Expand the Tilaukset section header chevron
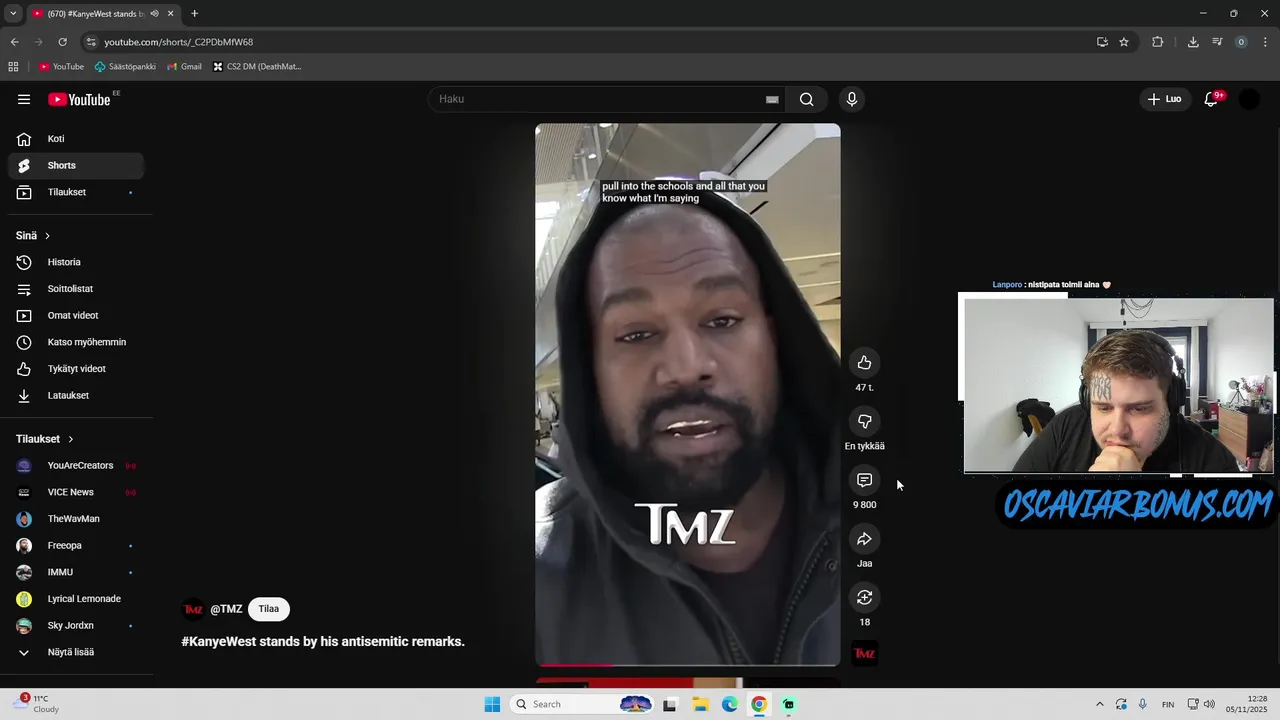Viewport: 1280px width, 720px height. pyautogui.click(x=70, y=439)
